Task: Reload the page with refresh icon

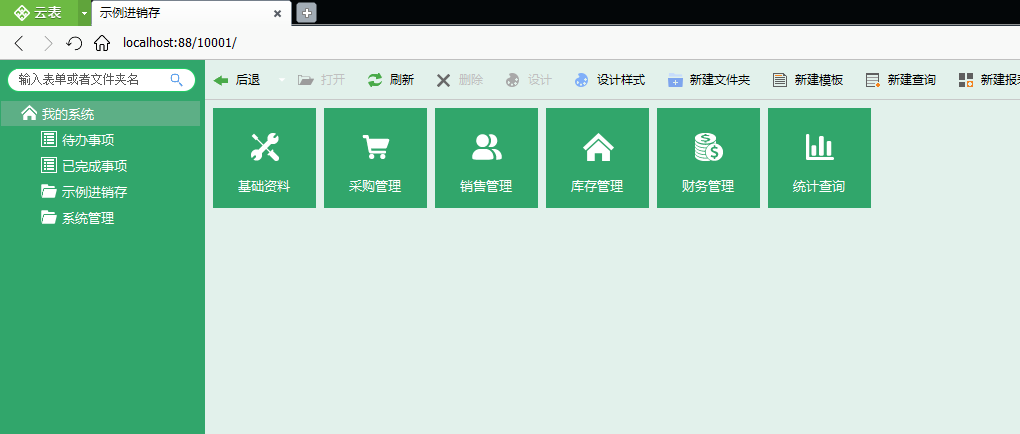Action: pyautogui.click(x=74, y=44)
